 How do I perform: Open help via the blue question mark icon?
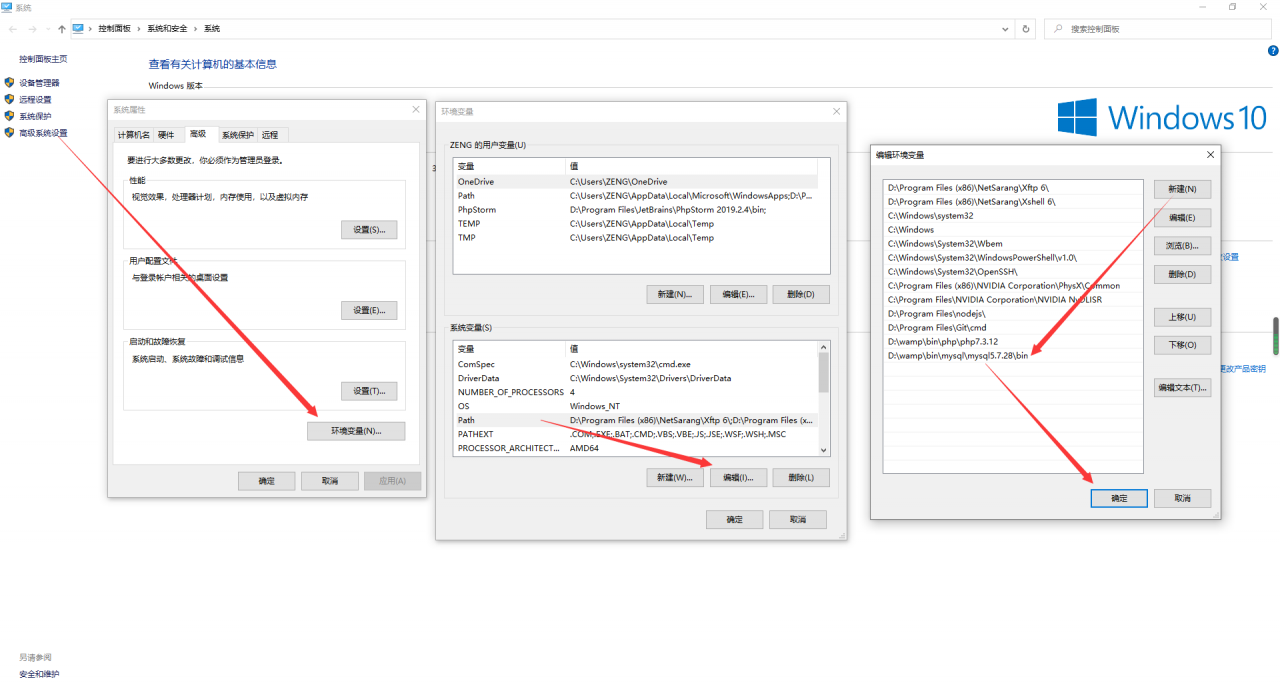[x=1272, y=50]
